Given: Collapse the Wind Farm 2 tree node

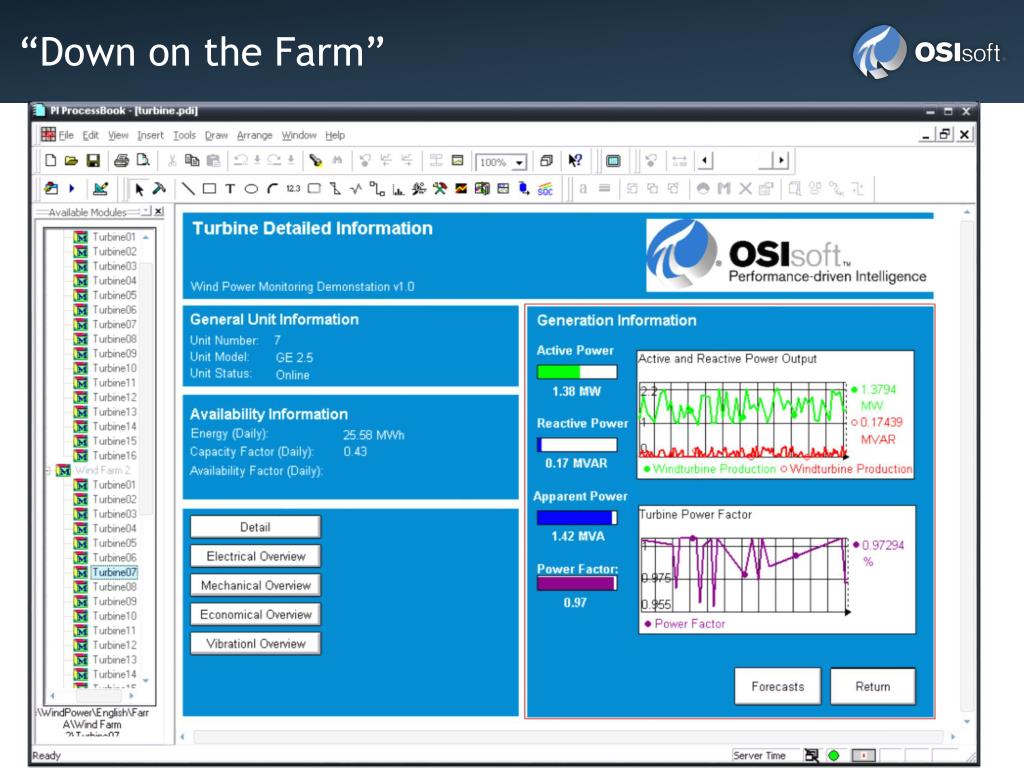Looking at the screenshot, I should (47, 470).
